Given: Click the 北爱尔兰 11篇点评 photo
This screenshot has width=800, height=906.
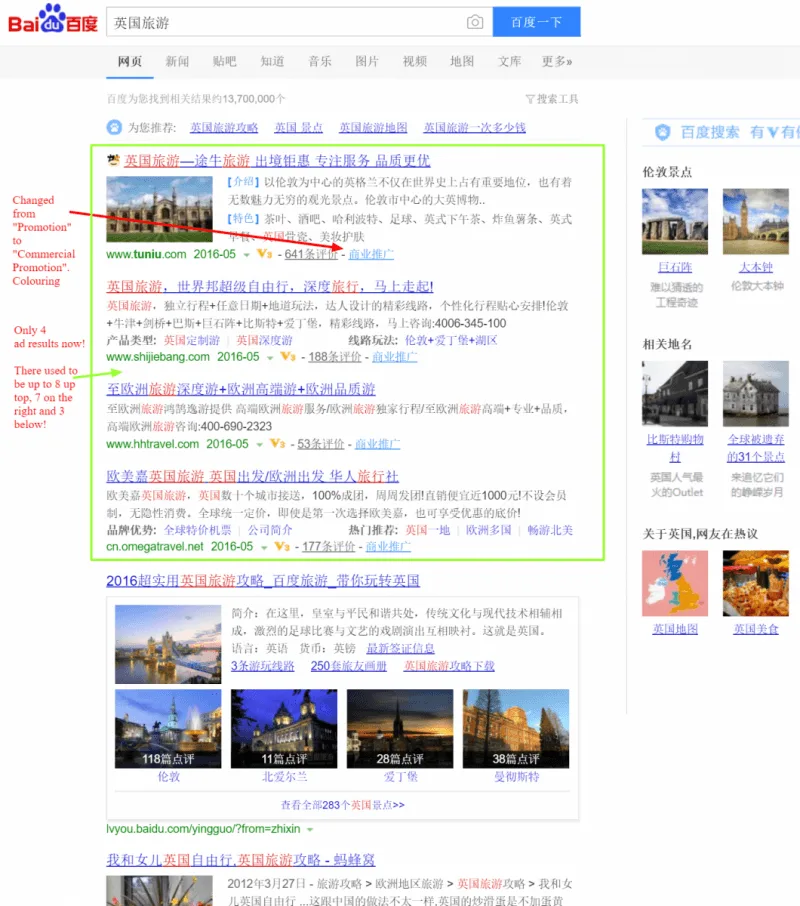Looking at the screenshot, I should [x=284, y=729].
